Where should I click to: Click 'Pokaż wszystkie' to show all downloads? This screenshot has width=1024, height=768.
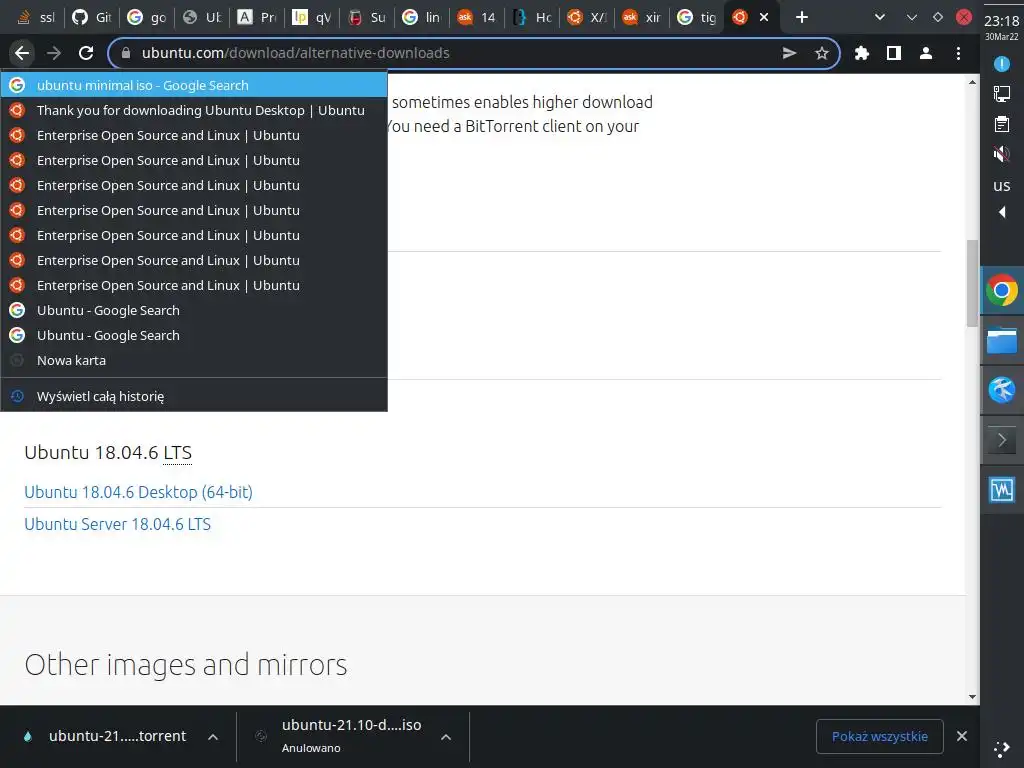tap(880, 737)
